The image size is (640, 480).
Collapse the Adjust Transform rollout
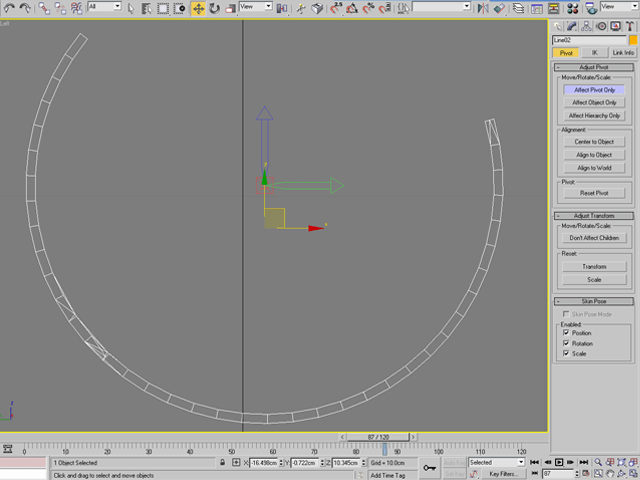coord(594,216)
